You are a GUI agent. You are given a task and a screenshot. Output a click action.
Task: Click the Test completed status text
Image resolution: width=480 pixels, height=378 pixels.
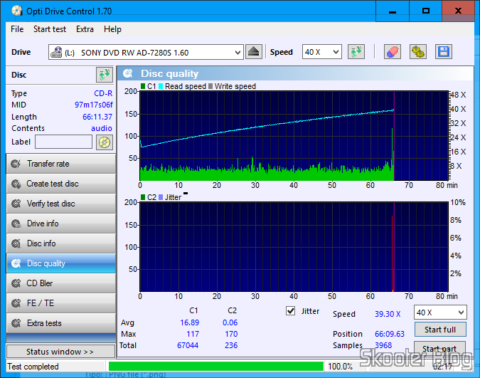click(x=33, y=367)
